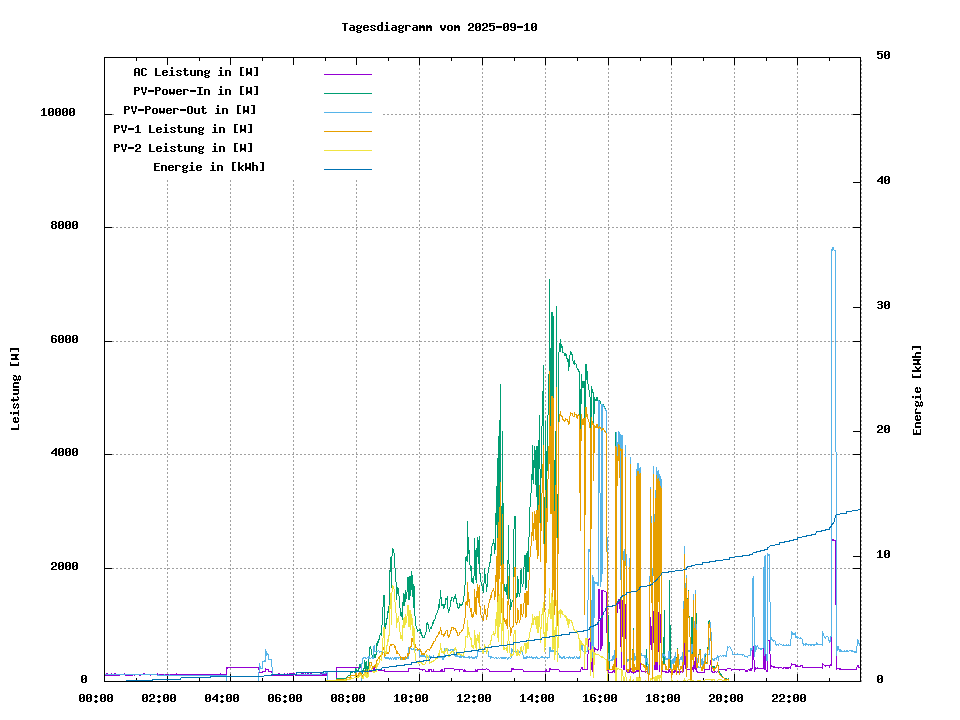Select the PV-Power-In legend label
The height and width of the screenshot is (720, 960).
click(x=196, y=91)
